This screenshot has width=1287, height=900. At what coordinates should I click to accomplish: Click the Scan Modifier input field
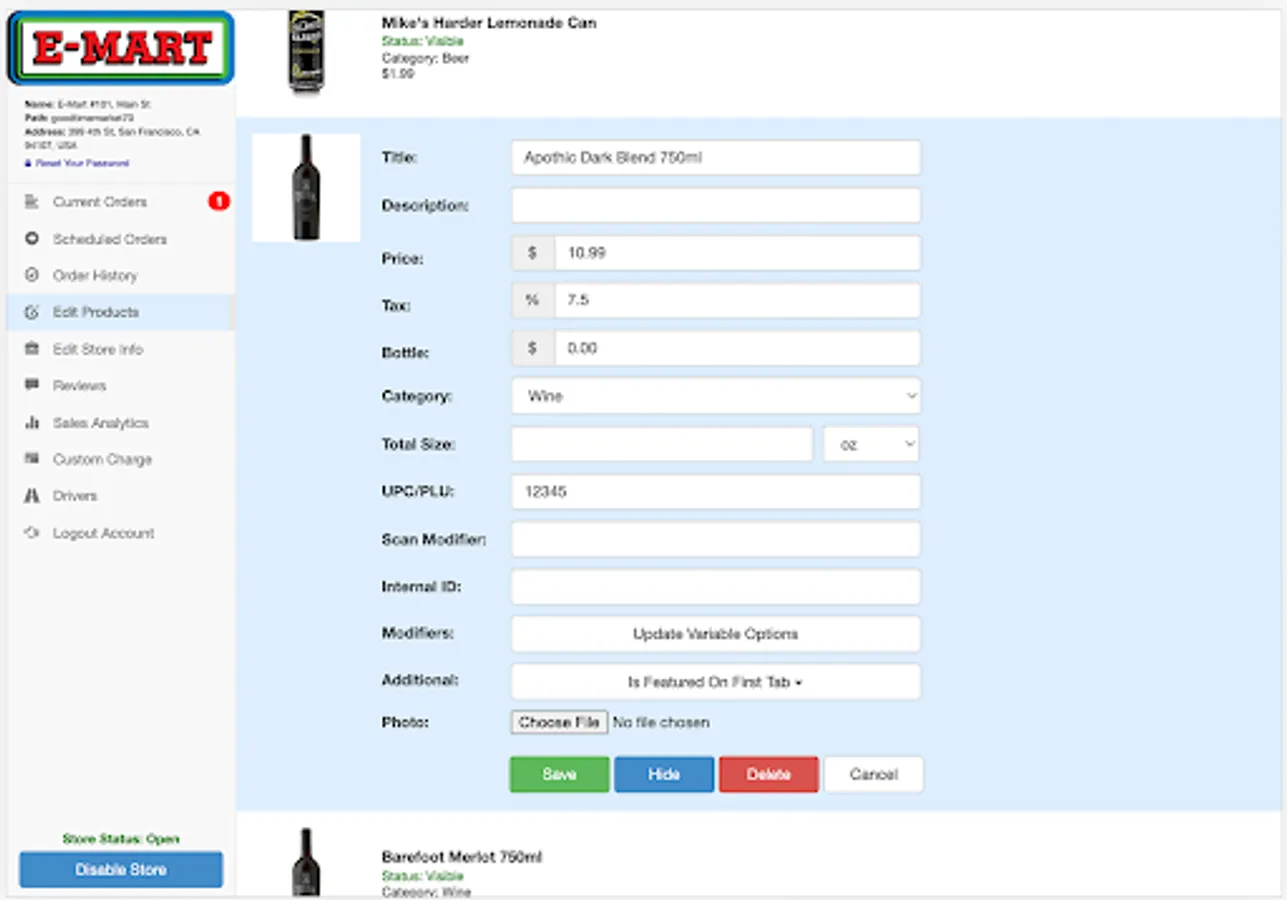(x=716, y=540)
